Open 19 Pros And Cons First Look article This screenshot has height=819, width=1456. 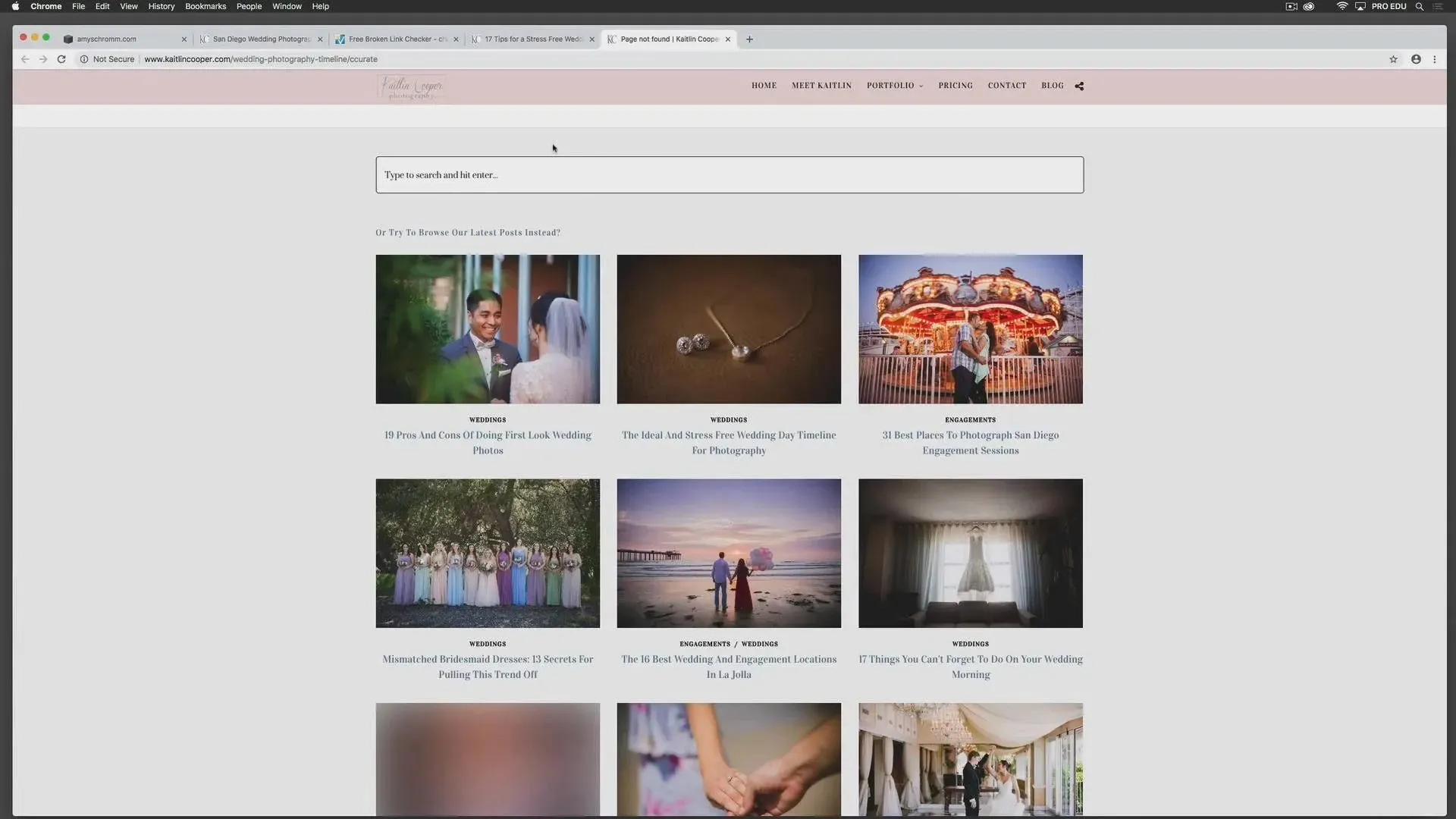(488, 443)
